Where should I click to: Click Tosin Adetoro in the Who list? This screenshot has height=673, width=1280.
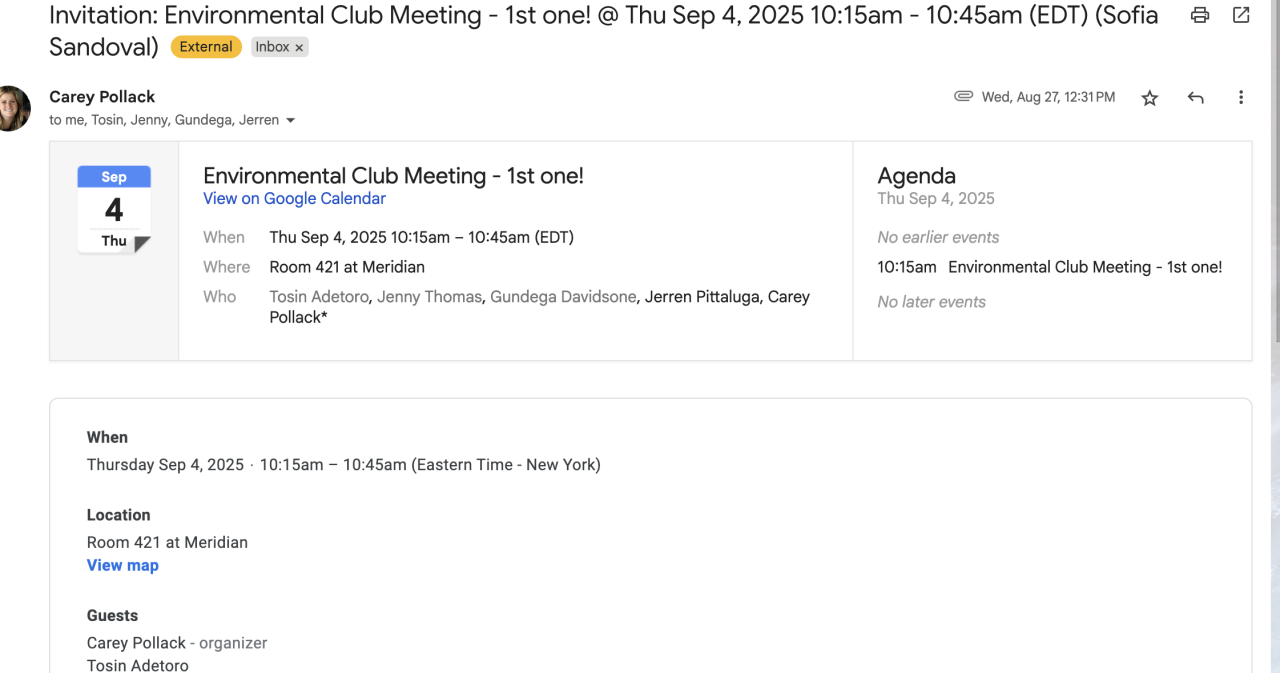tap(319, 296)
